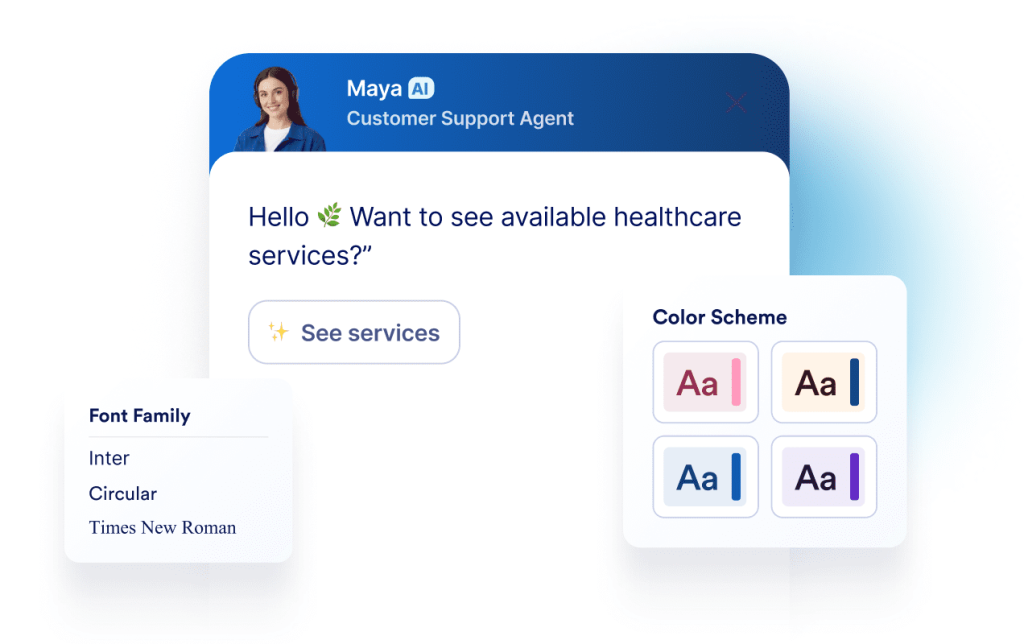Choose Times New Roman from Font Family list

162,527
